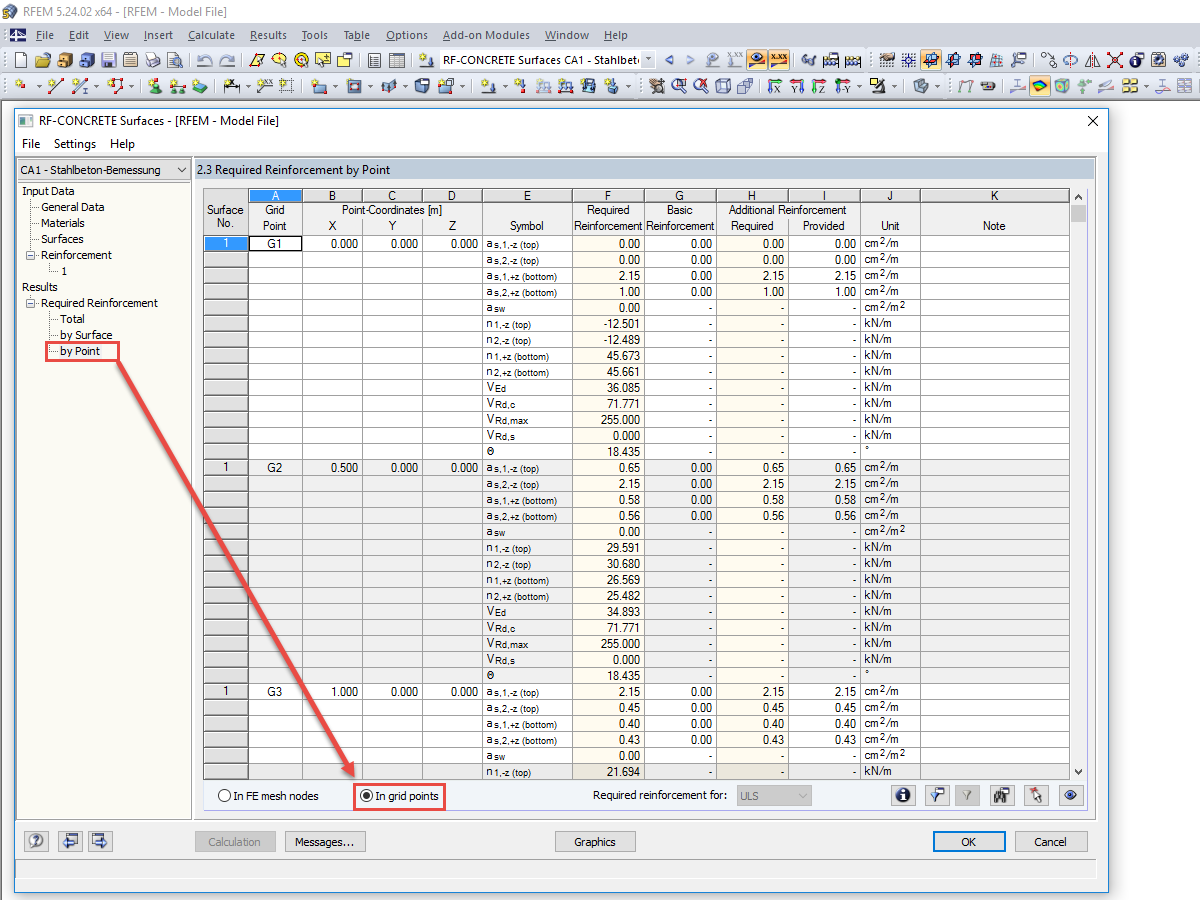Open the Results menu
Screen dimensions: 1200x900
[x=268, y=35]
